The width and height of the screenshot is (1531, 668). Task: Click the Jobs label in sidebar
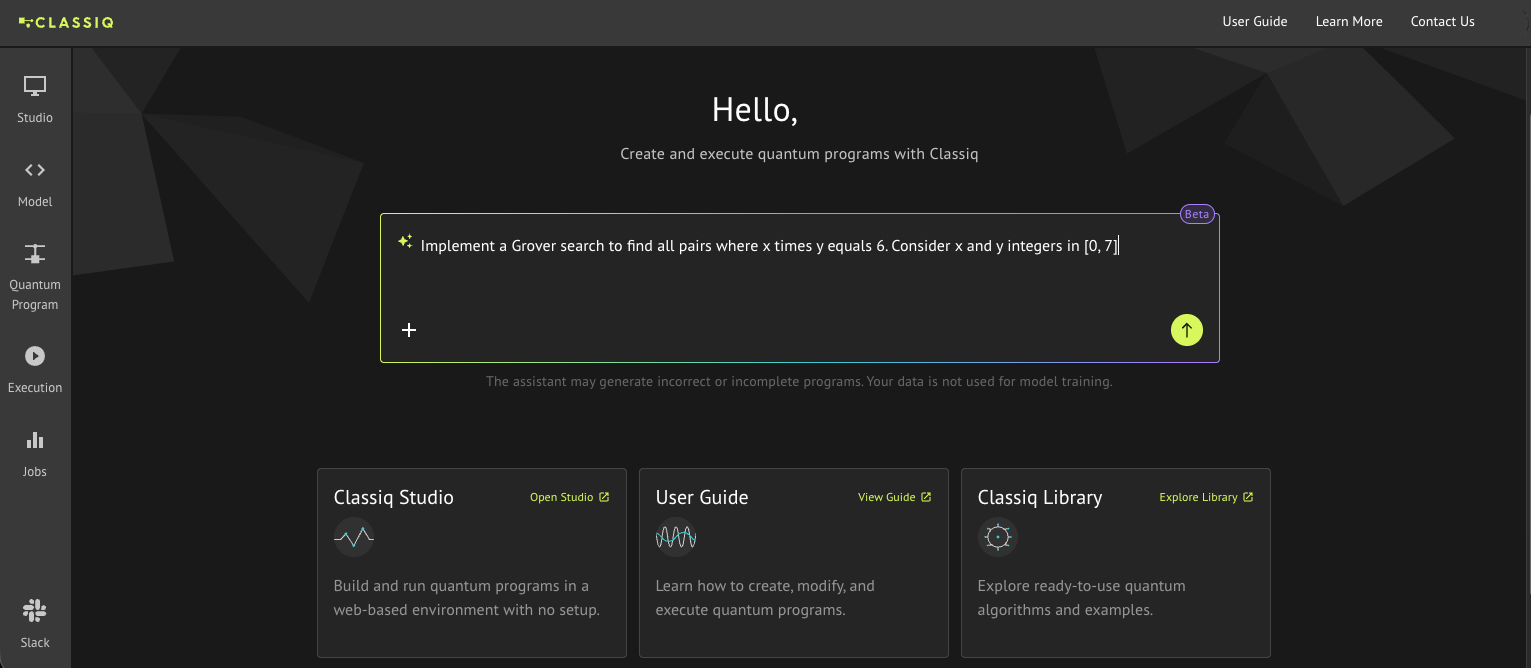(35, 472)
